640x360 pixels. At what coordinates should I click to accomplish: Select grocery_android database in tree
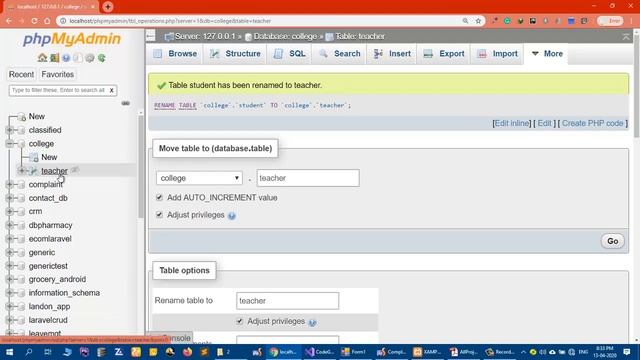[x=57, y=280]
